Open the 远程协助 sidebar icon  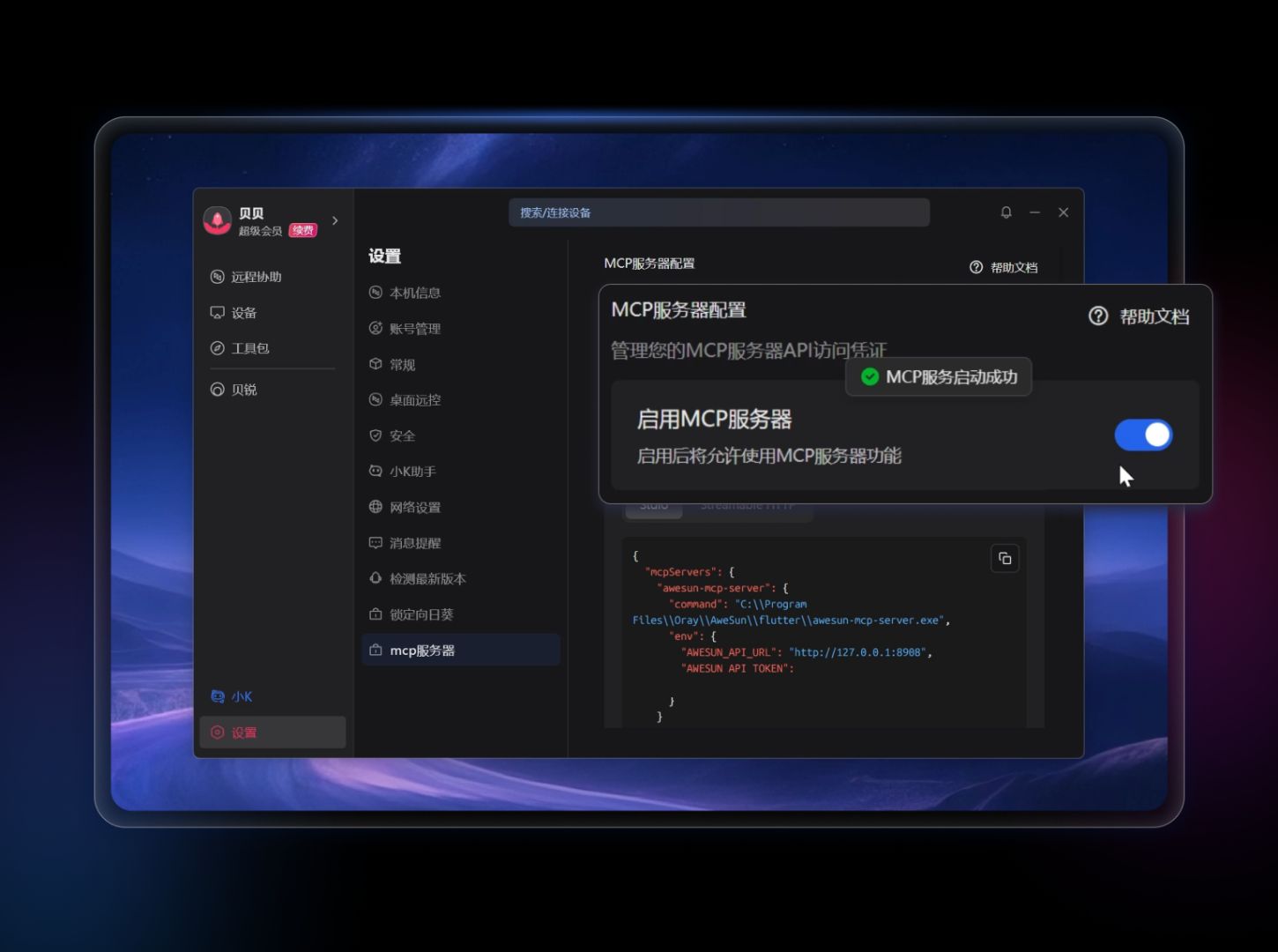pyautogui.click(x=217, y=276)
